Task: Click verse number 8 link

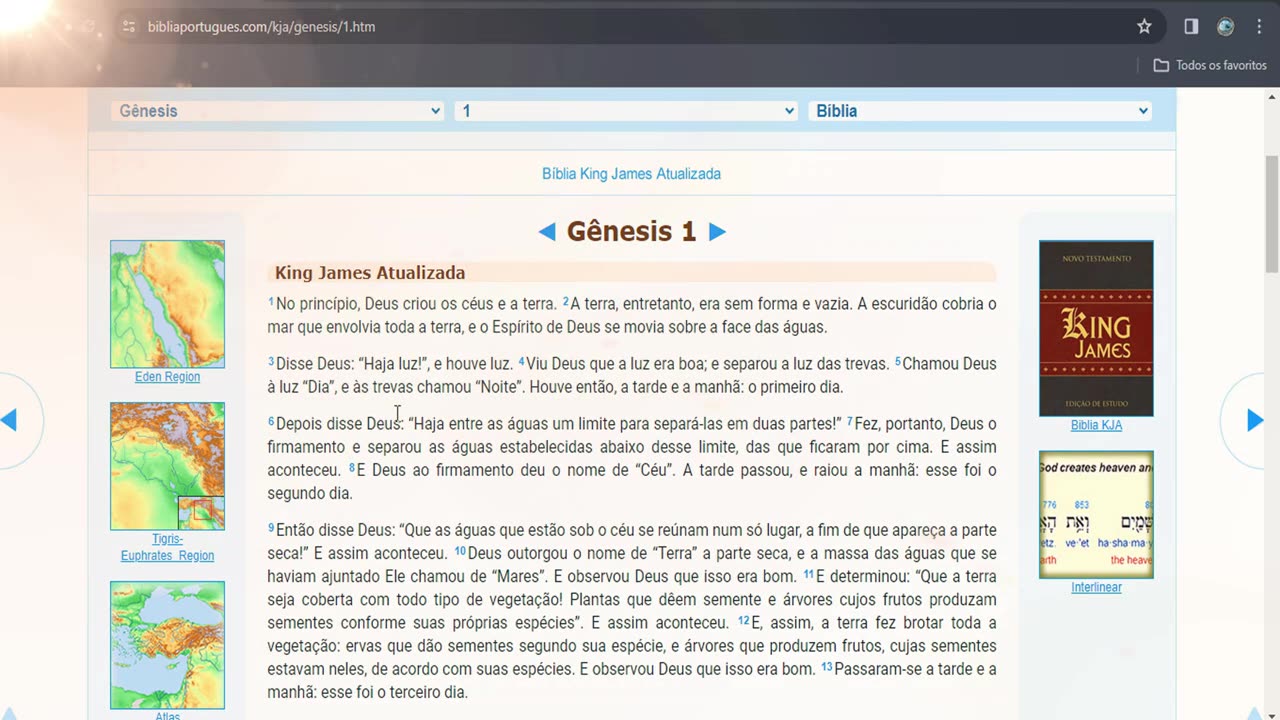Action: pyautogui.click(x=352, y=467)
